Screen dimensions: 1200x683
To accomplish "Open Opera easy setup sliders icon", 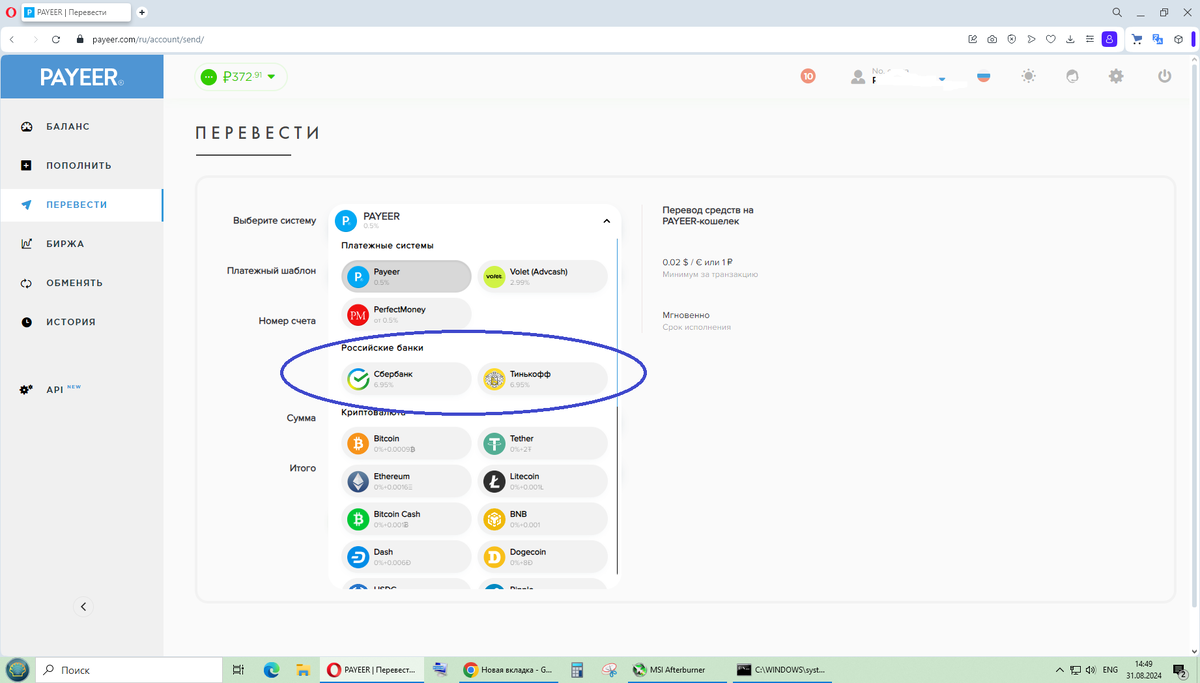I will coord(1089,39).
